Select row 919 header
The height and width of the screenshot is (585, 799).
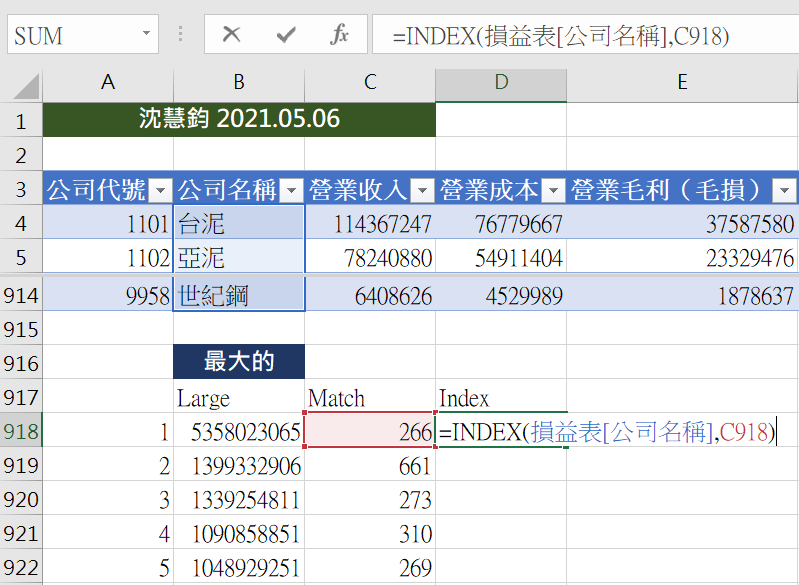[x=21, y=465]
